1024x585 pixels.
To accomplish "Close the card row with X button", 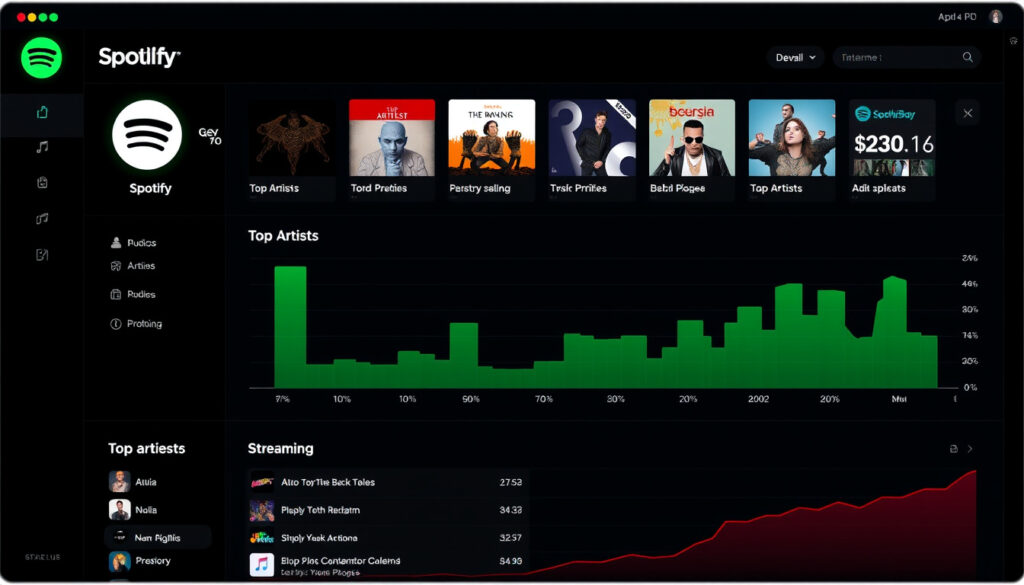I will (967, 113).
